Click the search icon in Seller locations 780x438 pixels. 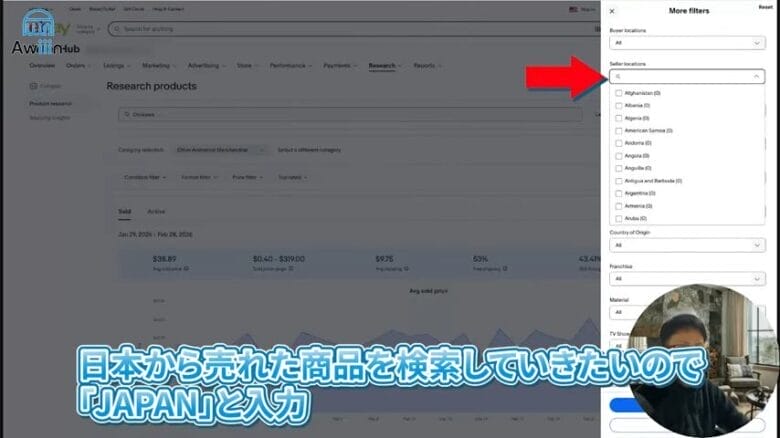pos(618,76)
